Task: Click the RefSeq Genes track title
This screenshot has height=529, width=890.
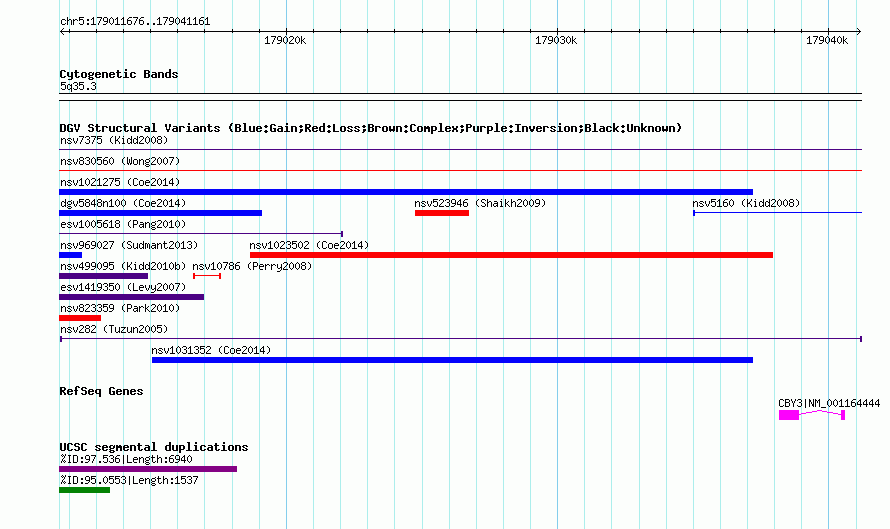Action: coord(101,391)
